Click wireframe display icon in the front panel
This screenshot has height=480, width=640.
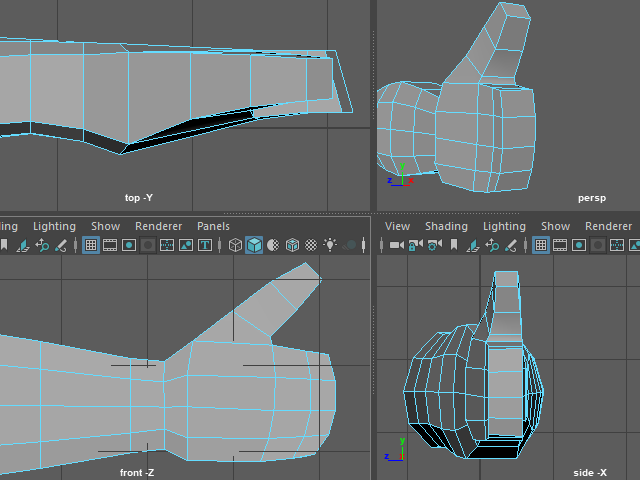pos(236,245)
